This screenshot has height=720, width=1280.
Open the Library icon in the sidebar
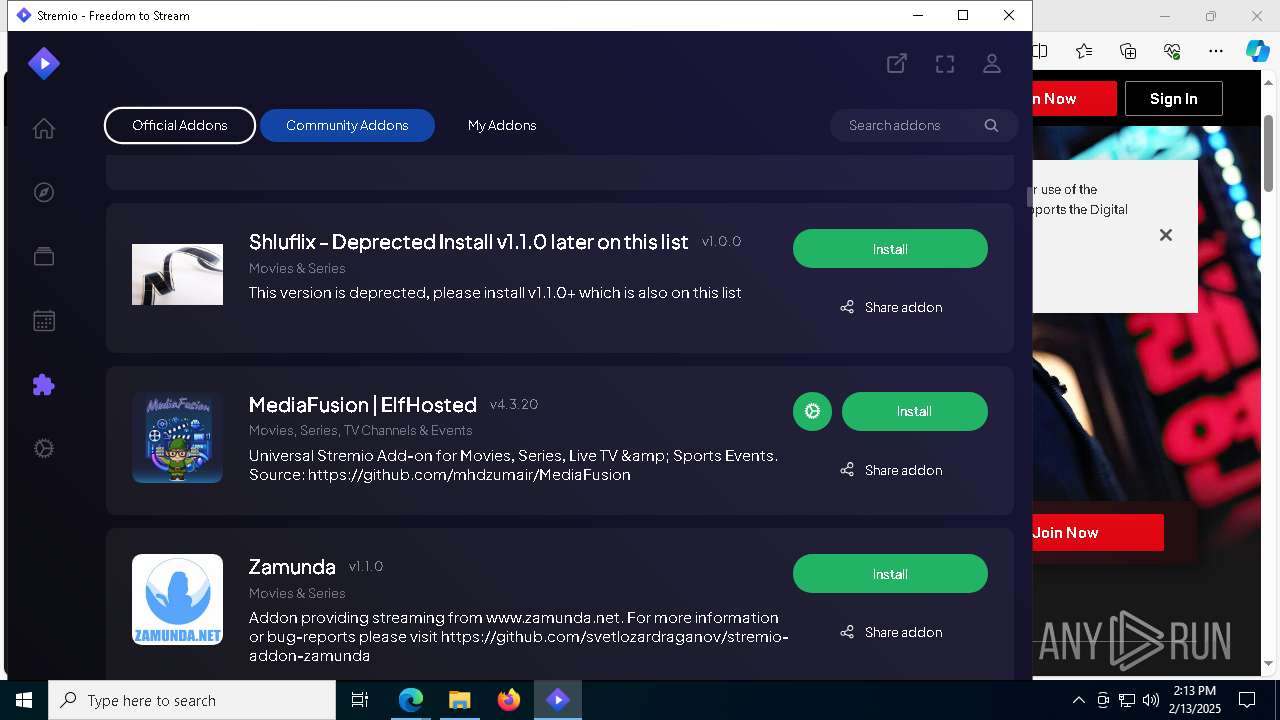(43, 257)
